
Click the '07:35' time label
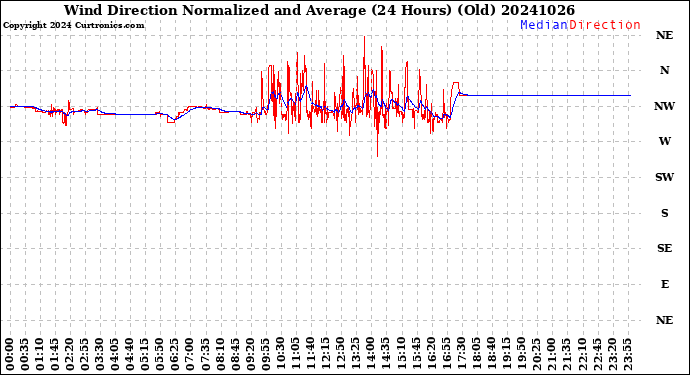206,354
